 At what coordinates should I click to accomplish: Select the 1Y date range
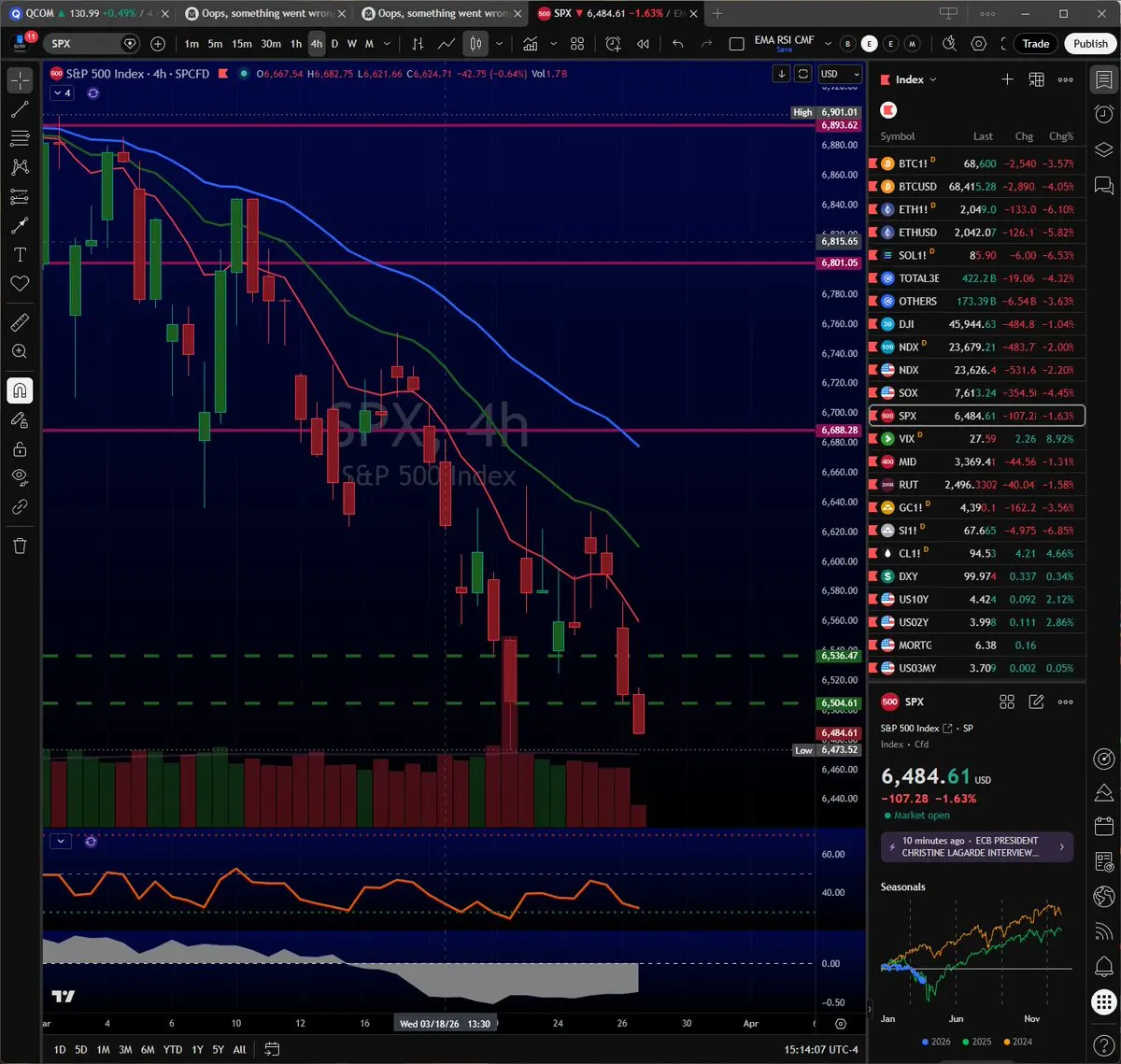point(197,1049)
